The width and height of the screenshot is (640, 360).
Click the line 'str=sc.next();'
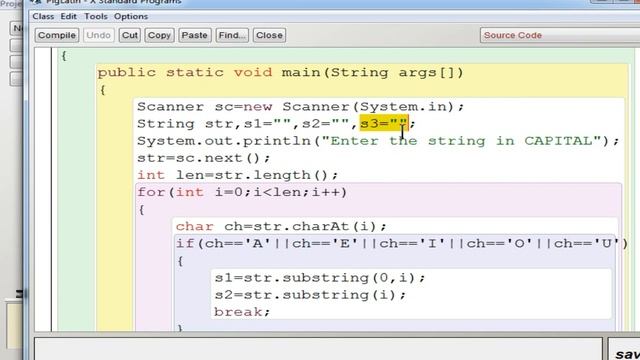pos(203,158)
